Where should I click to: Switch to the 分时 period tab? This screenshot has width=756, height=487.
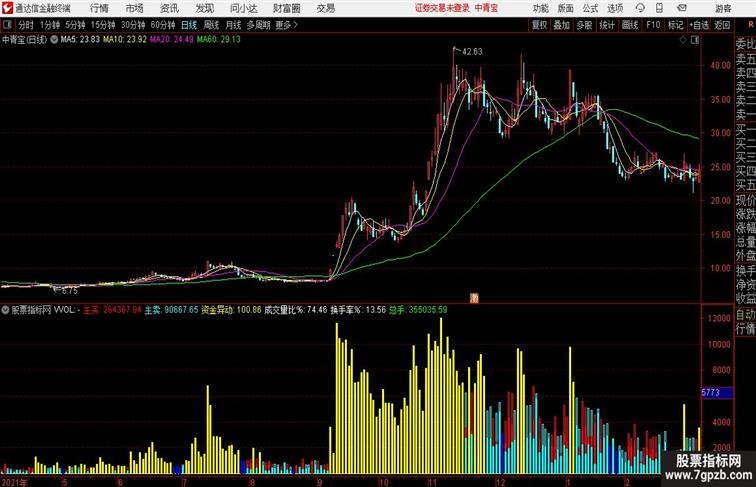(26, 25)
